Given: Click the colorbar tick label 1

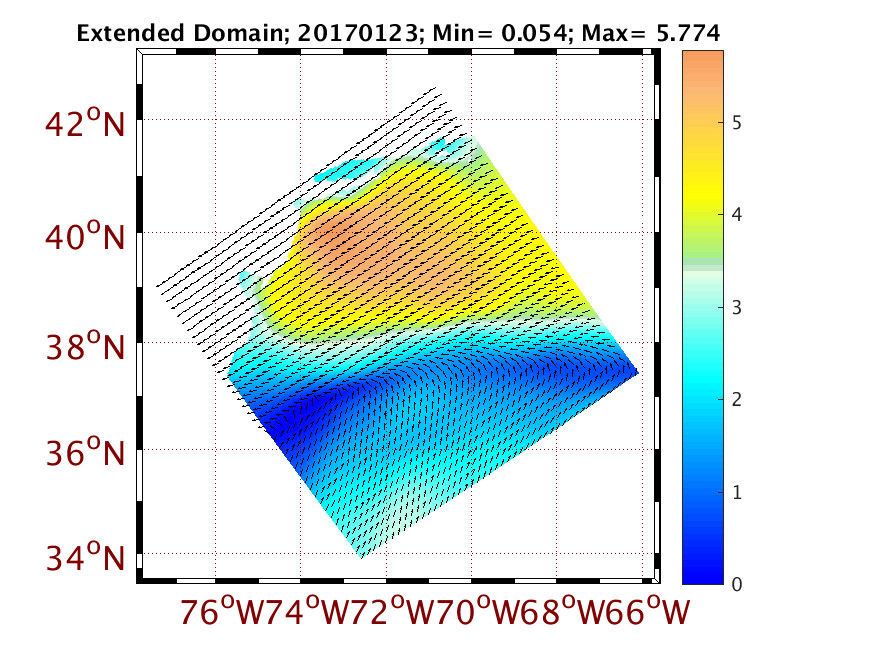Looking at the screenshot, I should coord(737,492).
